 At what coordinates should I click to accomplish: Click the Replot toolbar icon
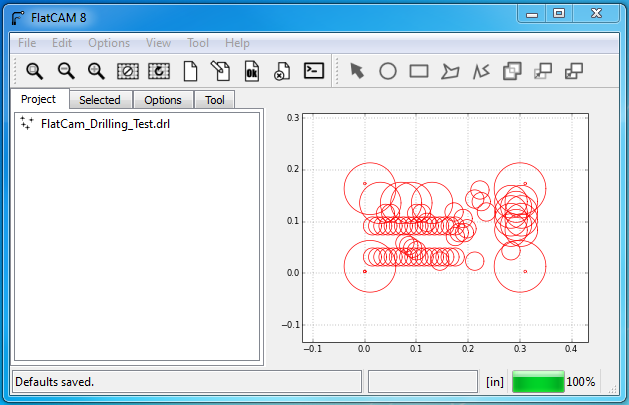pyautogui.click(x=159, y=71)
